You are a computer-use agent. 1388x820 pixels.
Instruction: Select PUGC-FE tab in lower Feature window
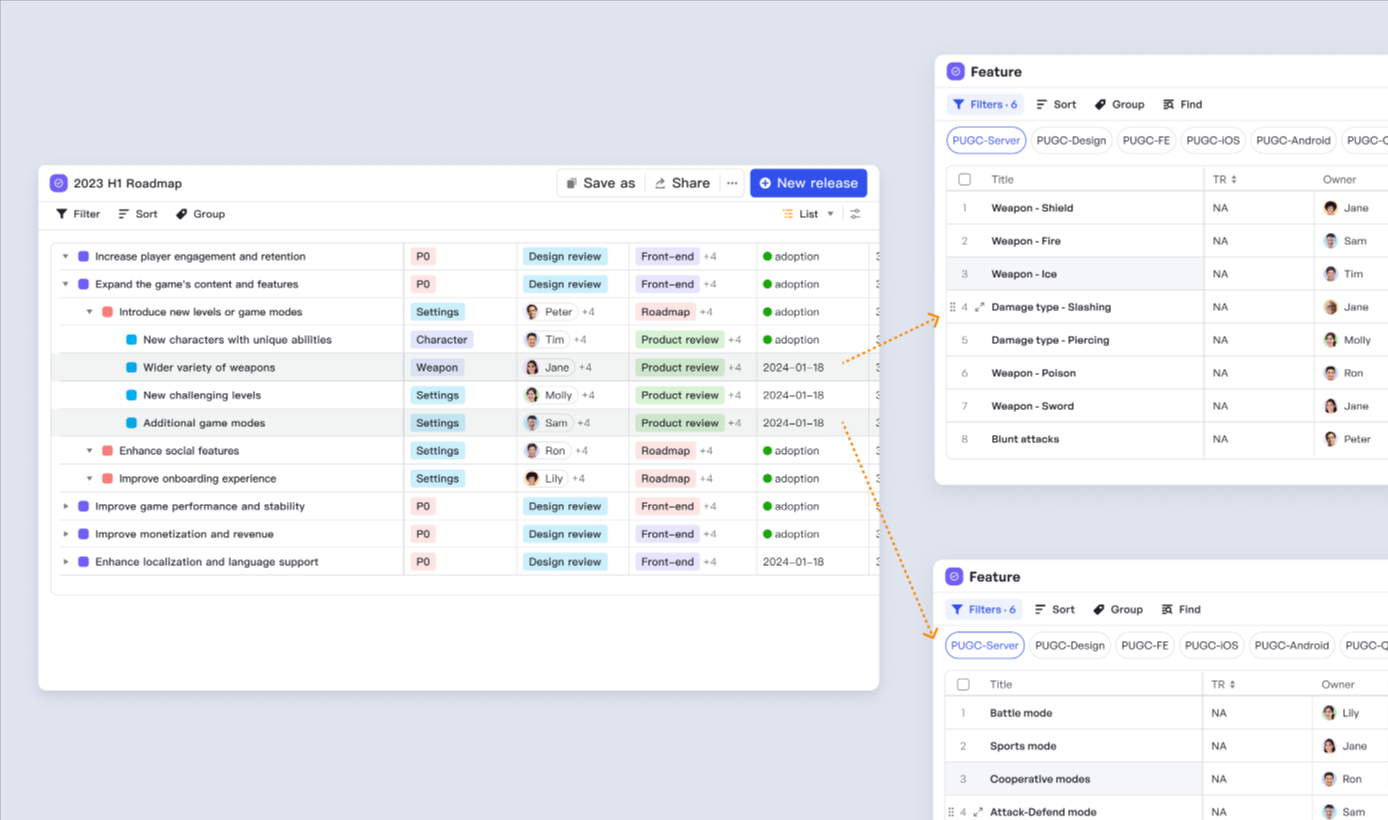point(1145,646)
